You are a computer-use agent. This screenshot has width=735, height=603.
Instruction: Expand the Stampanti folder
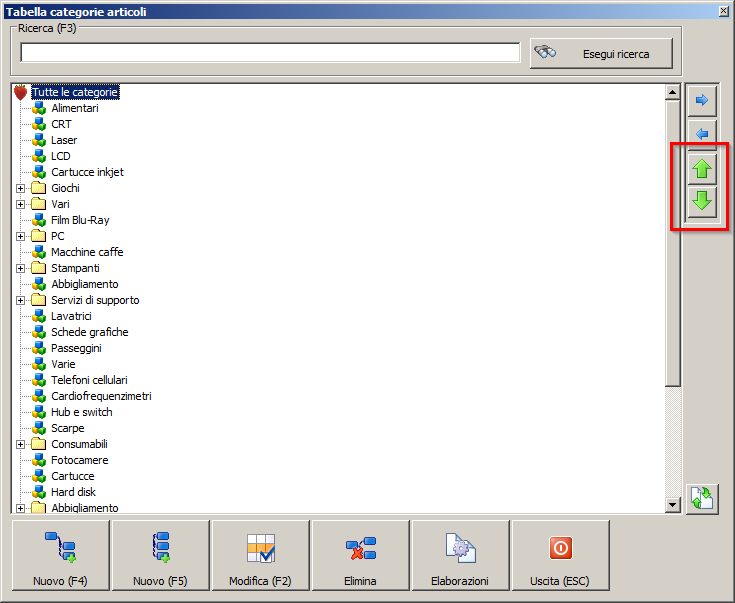(x=20, y=268)
